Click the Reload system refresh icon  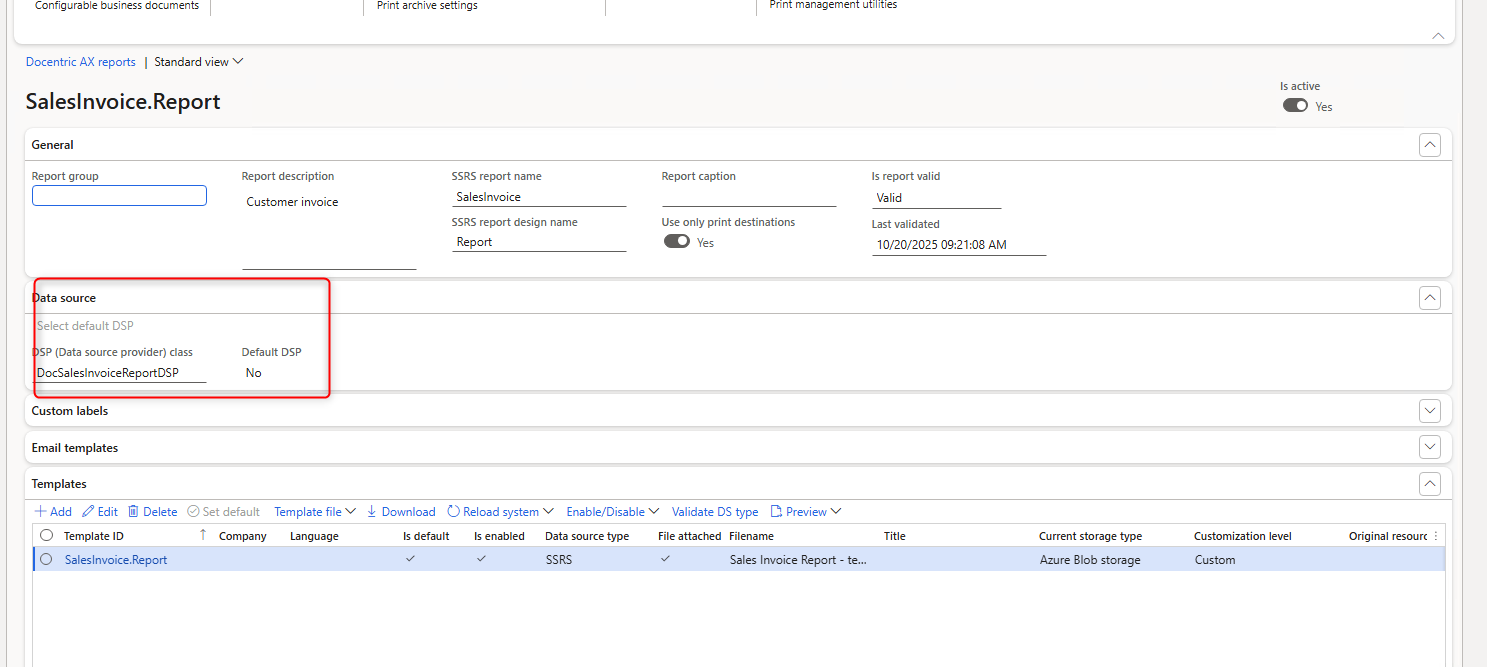pos(453,512)
